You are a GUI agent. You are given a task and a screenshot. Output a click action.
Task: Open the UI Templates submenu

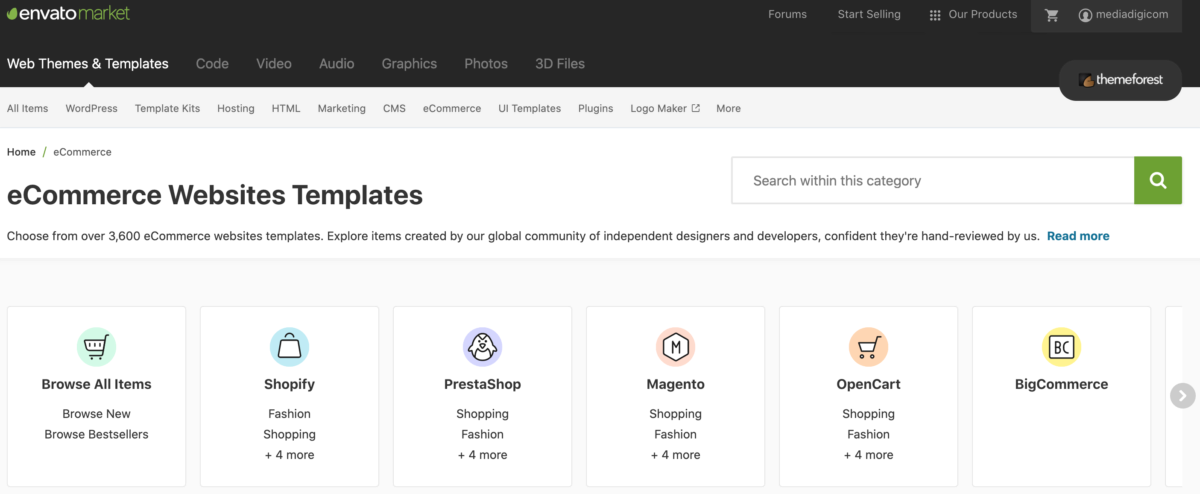tap(530, 108)
